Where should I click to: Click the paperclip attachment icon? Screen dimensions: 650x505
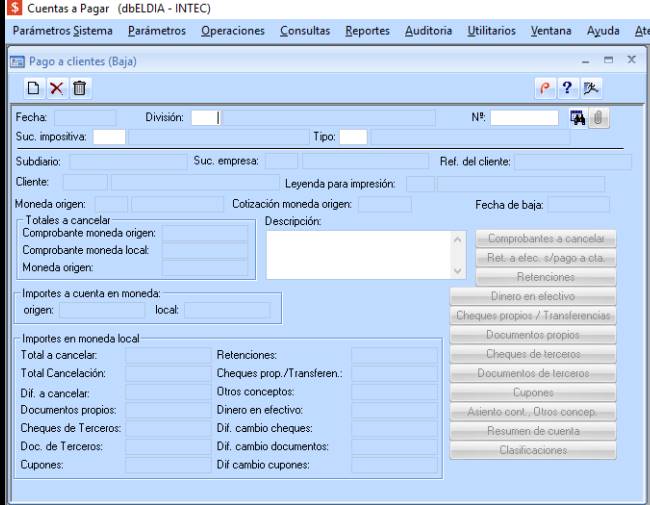point(598,118)
